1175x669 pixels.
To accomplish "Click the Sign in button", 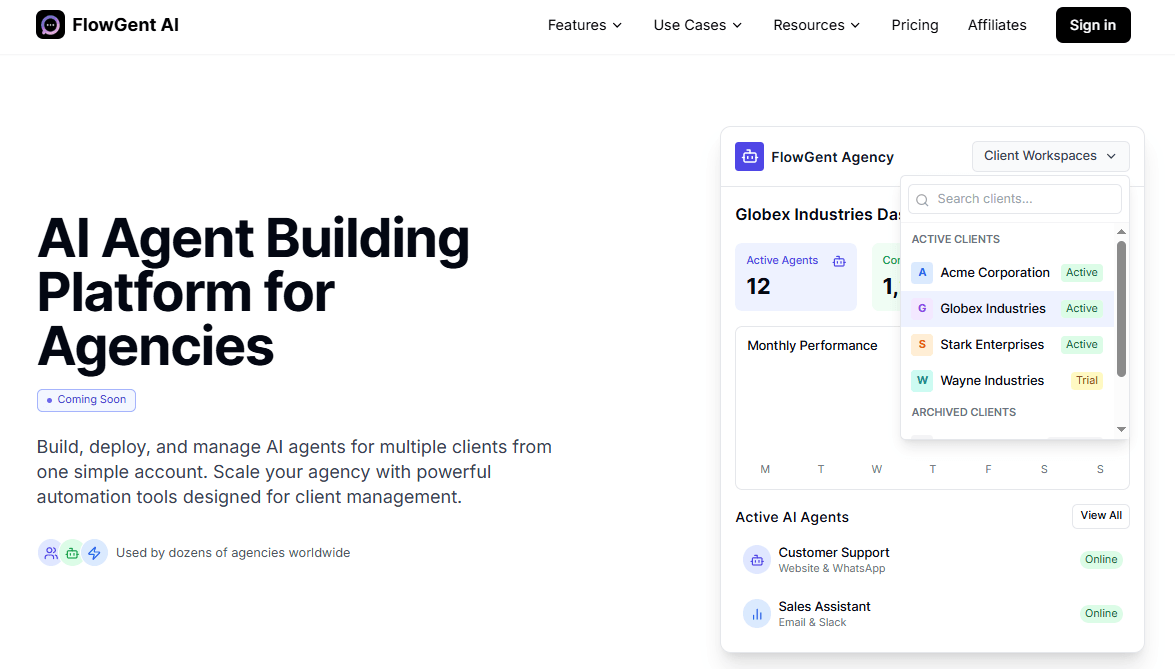I will point(1093,24).
